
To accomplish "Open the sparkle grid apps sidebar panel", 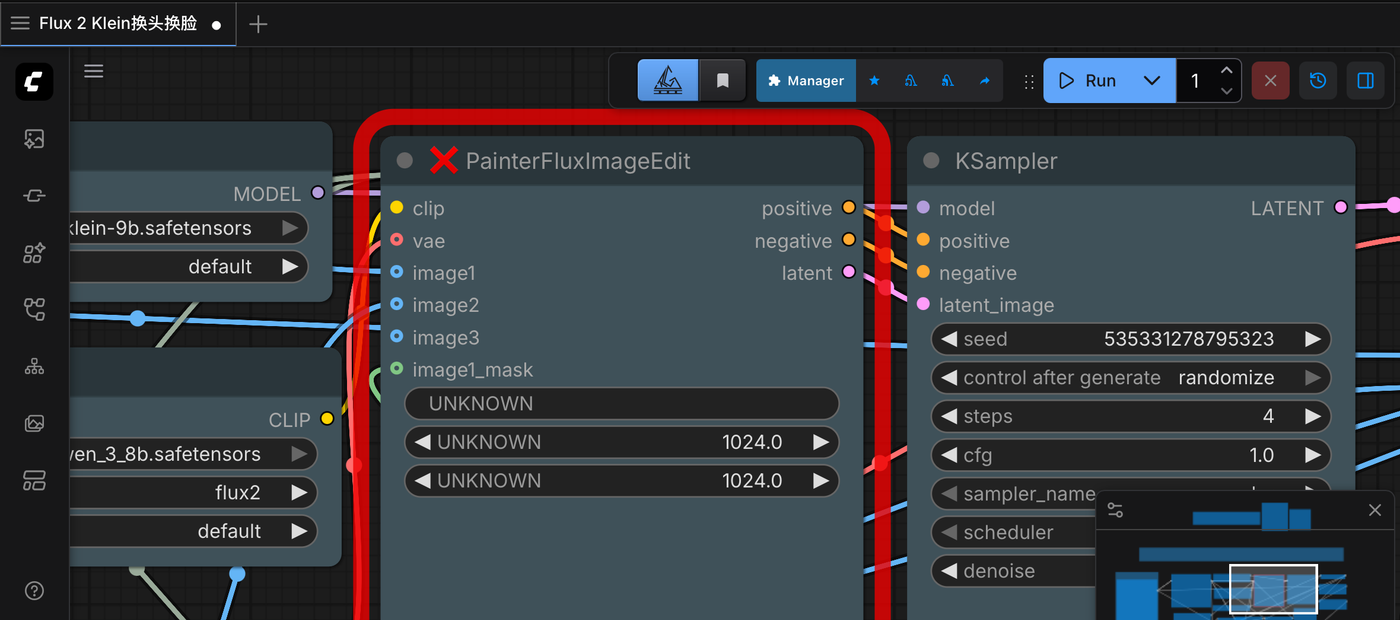I will pos(34,253).
